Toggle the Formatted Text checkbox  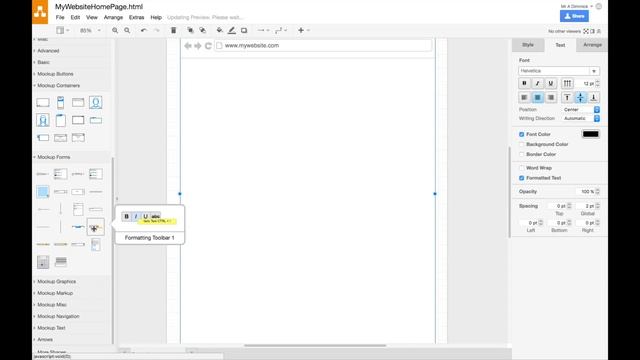tap(522, 178)
